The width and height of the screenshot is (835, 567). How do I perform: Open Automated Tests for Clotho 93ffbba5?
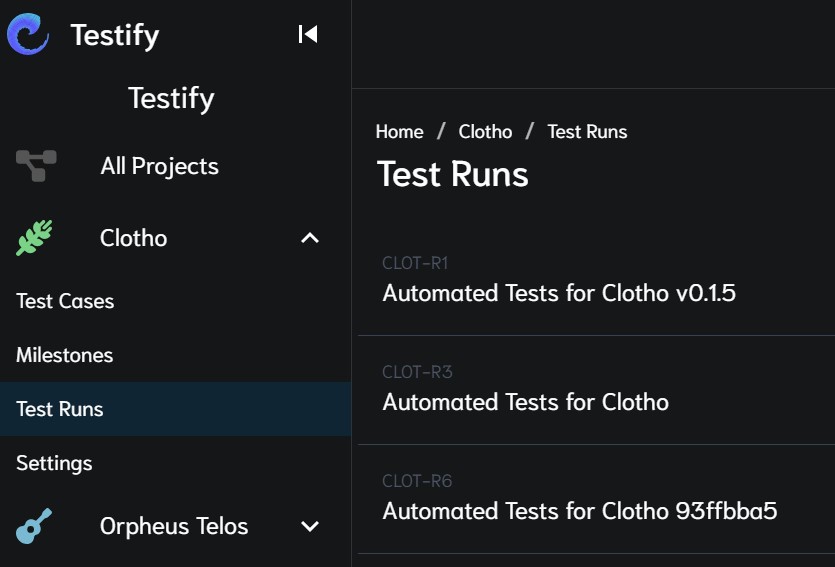click(579, 511)
